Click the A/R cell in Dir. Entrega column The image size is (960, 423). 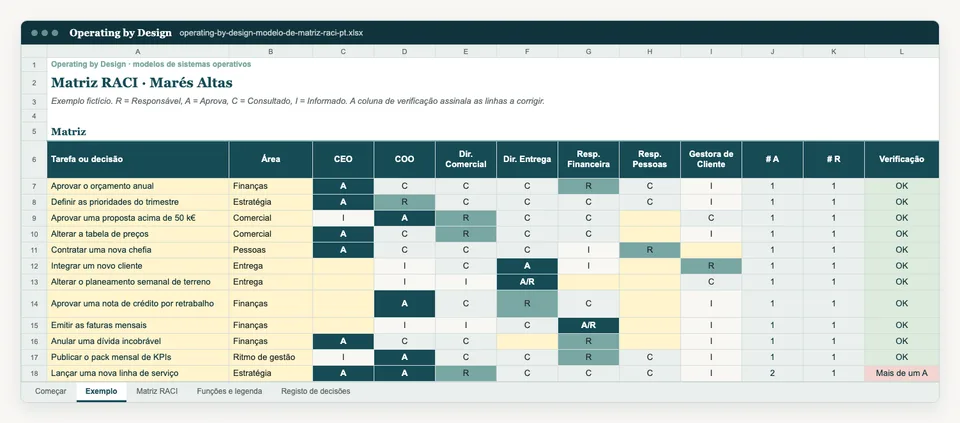click(527, 282)
